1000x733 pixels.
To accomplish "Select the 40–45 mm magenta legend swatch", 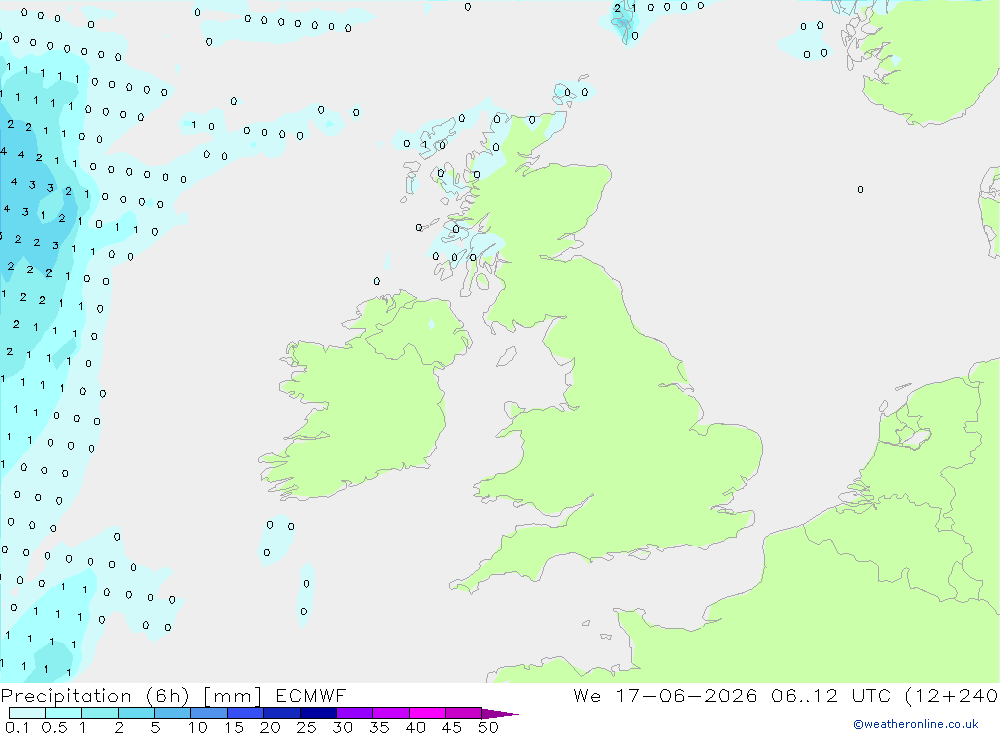I will point(427,713).
